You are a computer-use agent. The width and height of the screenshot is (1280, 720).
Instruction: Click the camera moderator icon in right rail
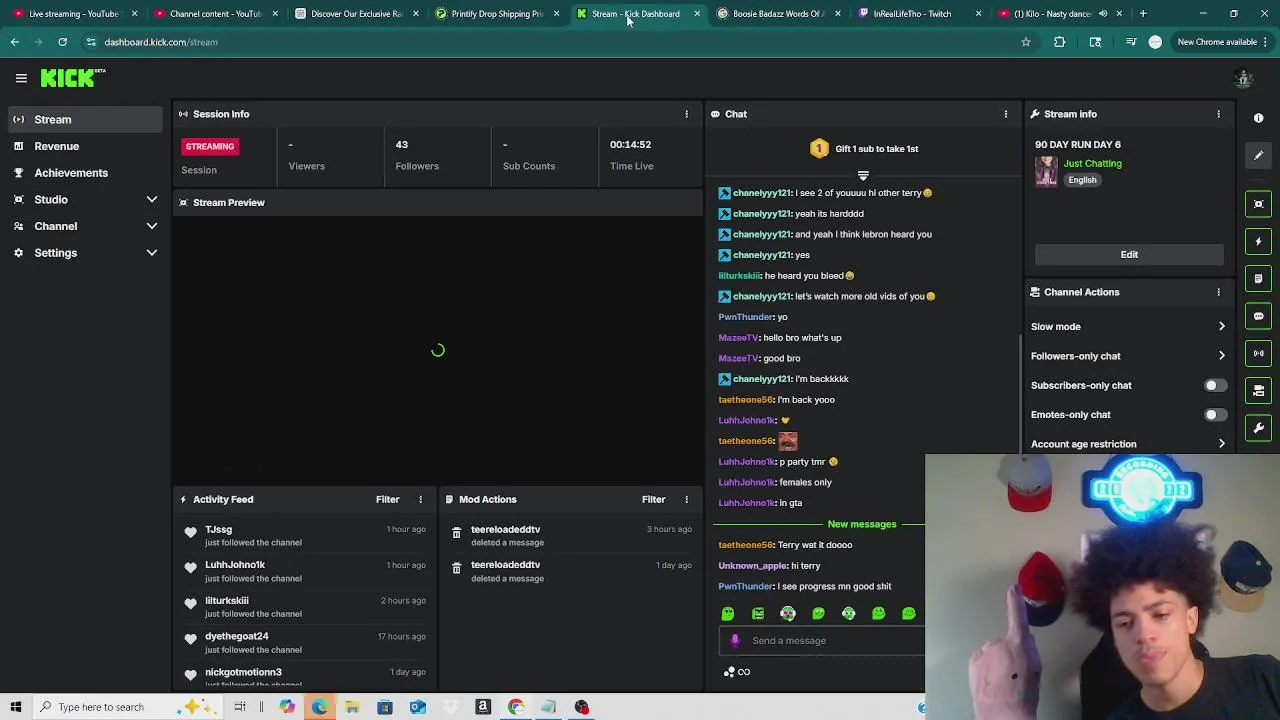[x=1258, y=391]
